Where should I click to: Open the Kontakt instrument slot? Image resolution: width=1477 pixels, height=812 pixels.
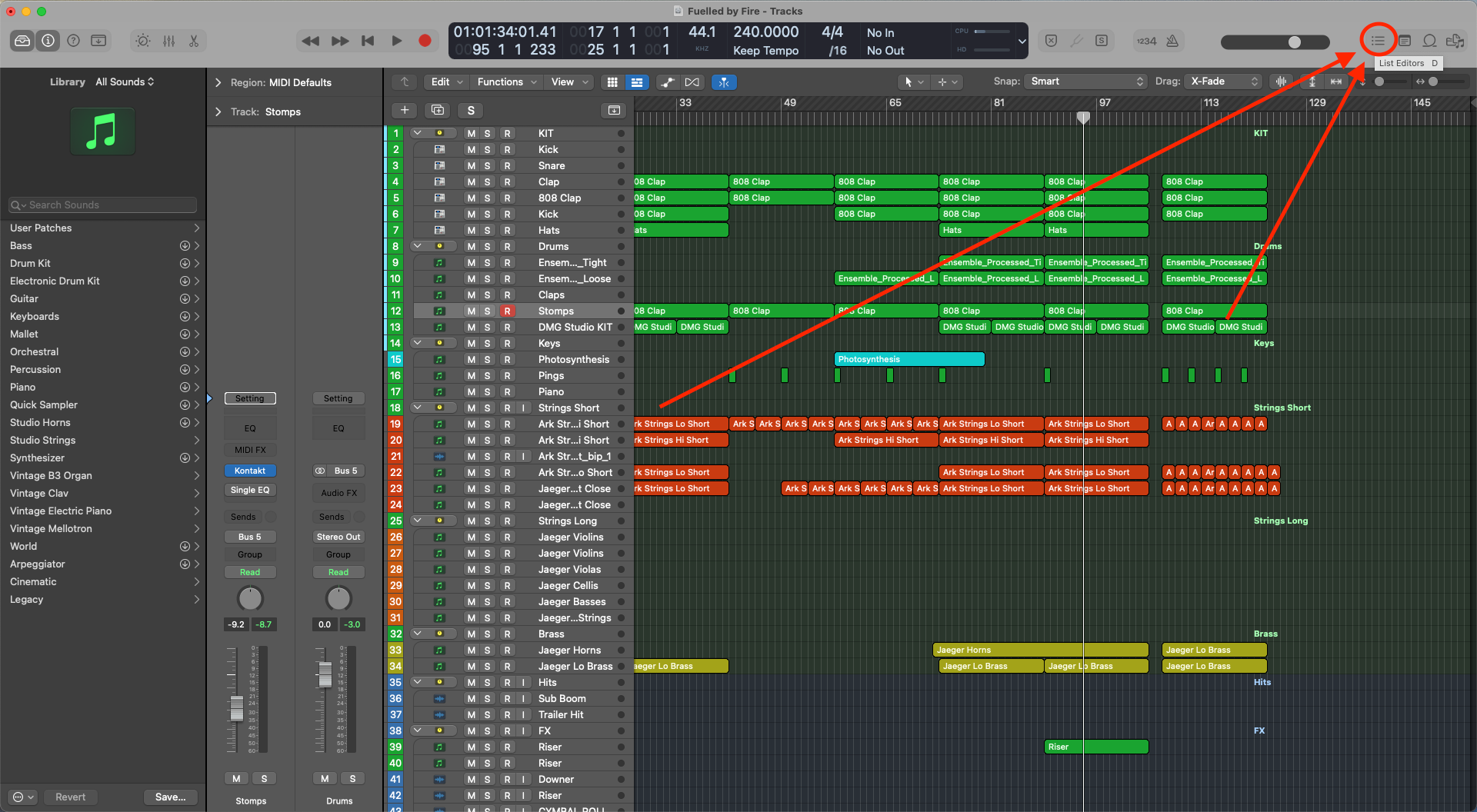[x=250, y=471]
